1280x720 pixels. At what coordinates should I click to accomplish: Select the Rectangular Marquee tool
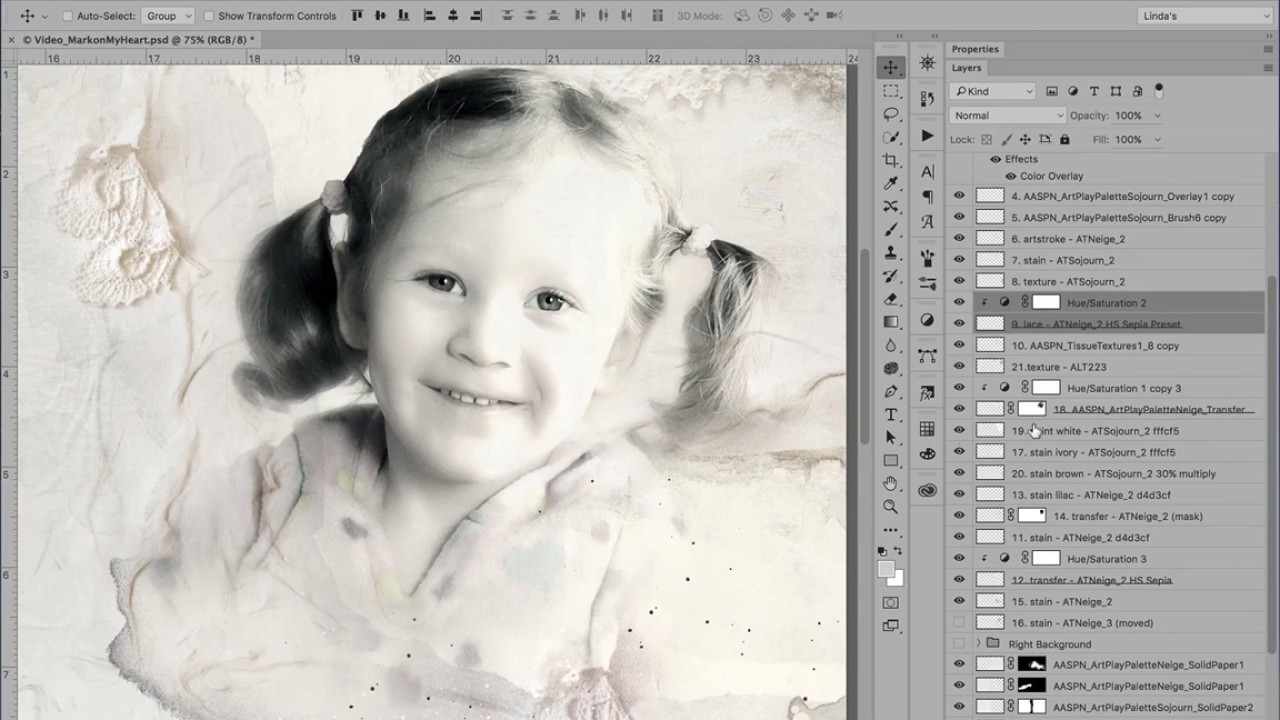(x=891, y=91)
